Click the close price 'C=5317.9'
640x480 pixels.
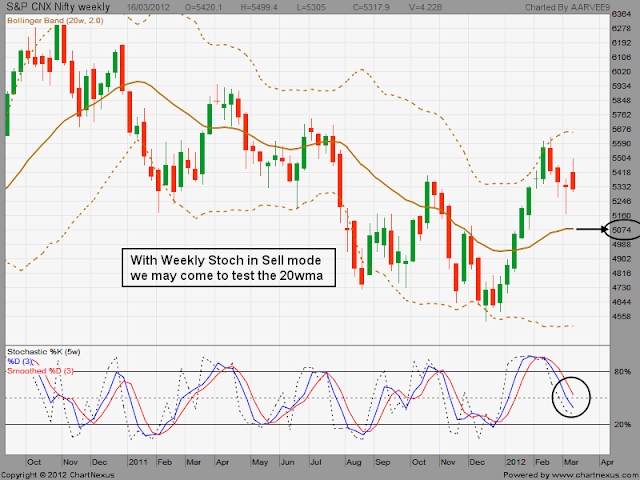pos(371,7)
